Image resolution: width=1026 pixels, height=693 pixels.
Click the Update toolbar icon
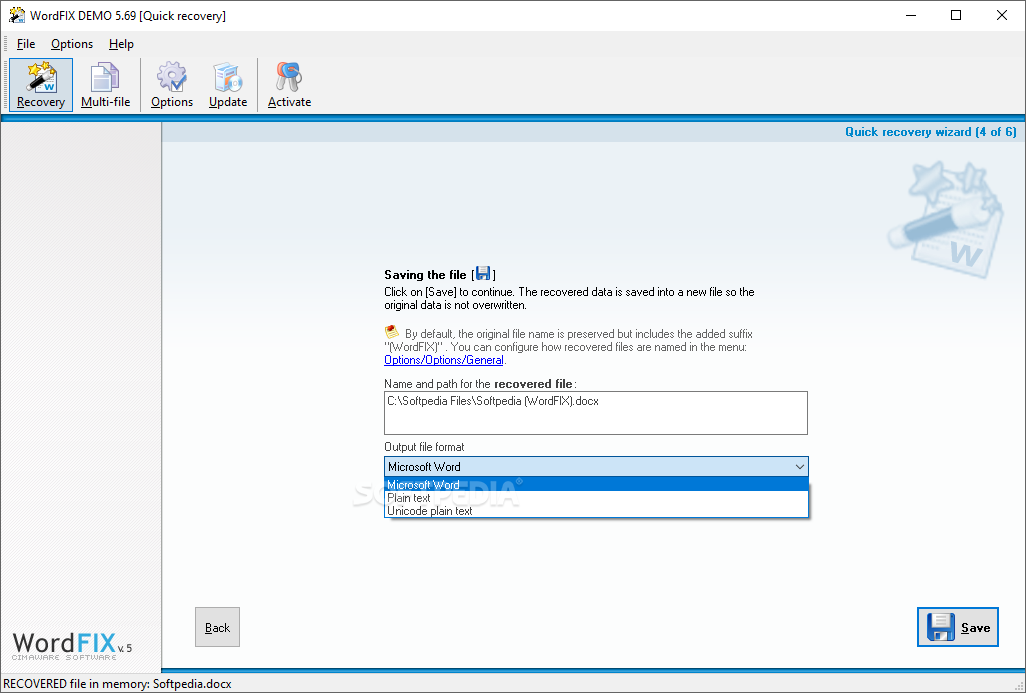click(x=228, y=84)
